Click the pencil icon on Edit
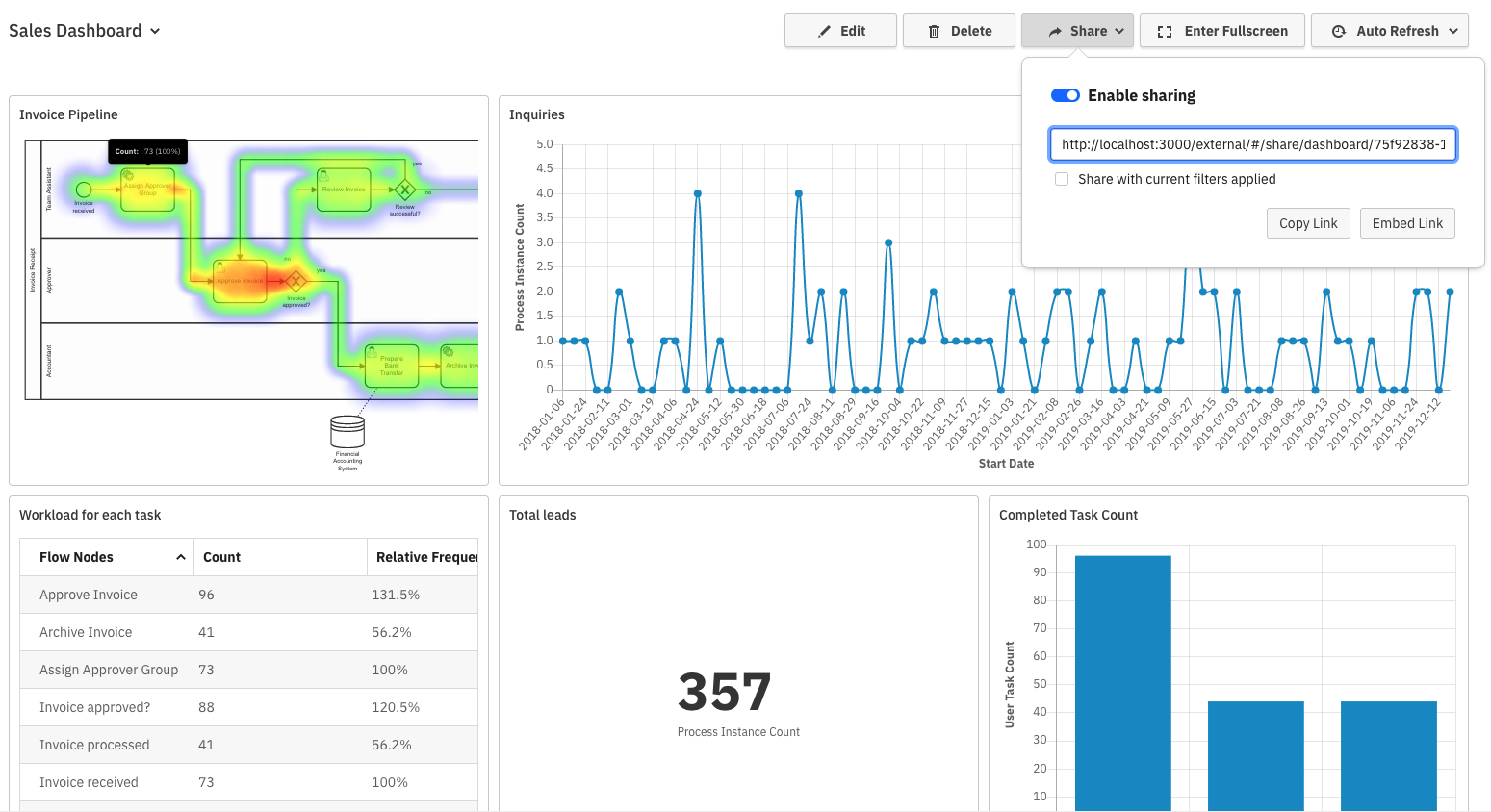The height and width of the screenshot is (812, 1491). pyautogui.click(x=824, y=32)
